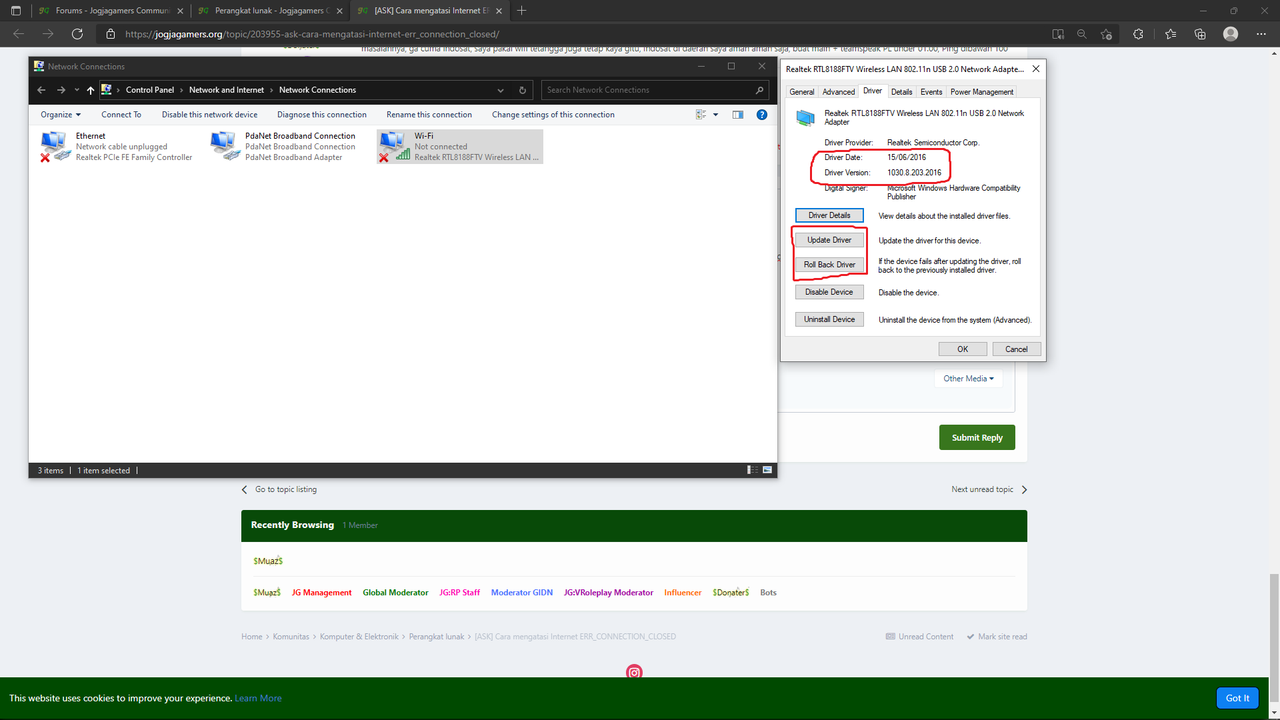The image size is (1280, 720).
Task: Switch to the General tab in the adapter dialog
Action: point(802,92)
